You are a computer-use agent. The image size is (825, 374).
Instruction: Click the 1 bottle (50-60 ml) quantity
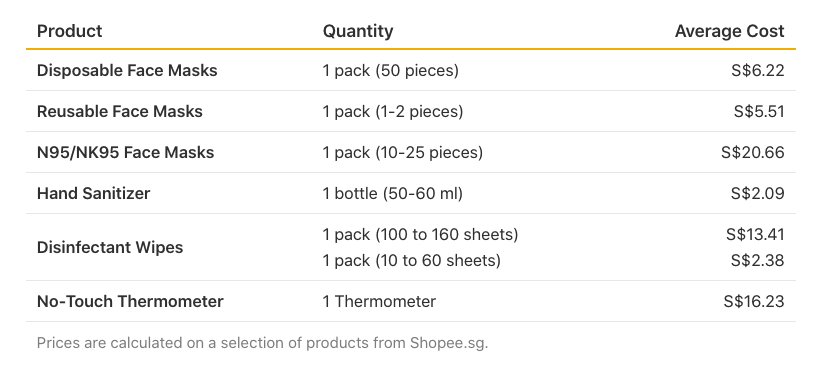coord(393,194)
